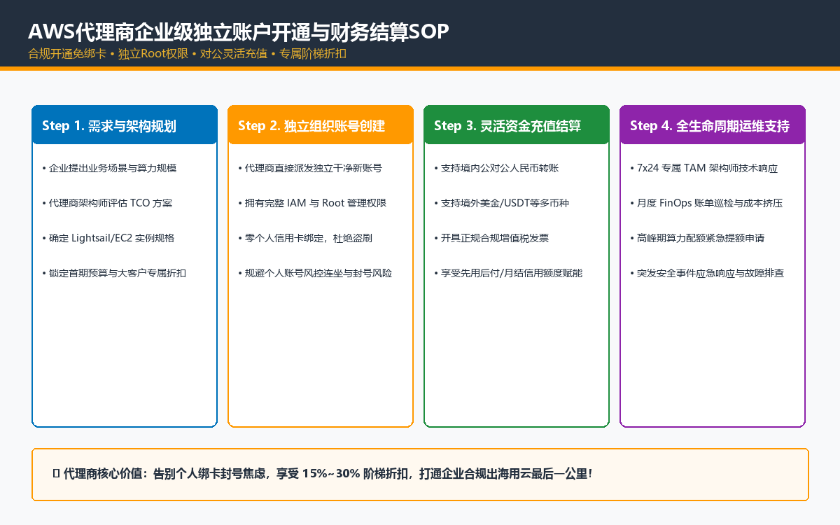The image size is (840, 525).
Task: Click '月度 FinOps 账单巡检与成本挤压' bullet
Action: pos(707,203)
